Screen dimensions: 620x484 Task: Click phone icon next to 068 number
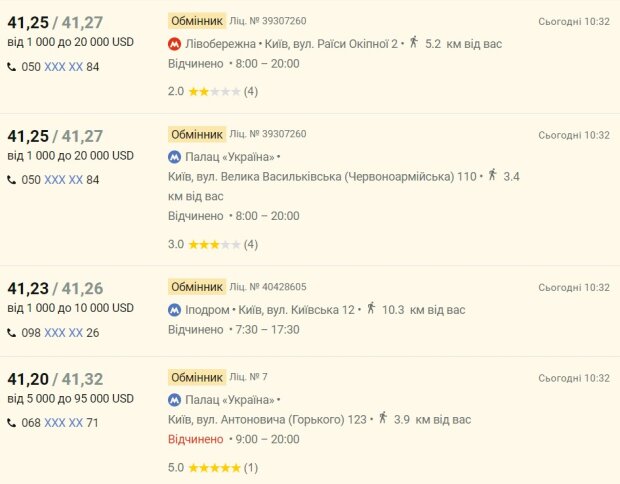pyautogui.click(x=12, y=423)
